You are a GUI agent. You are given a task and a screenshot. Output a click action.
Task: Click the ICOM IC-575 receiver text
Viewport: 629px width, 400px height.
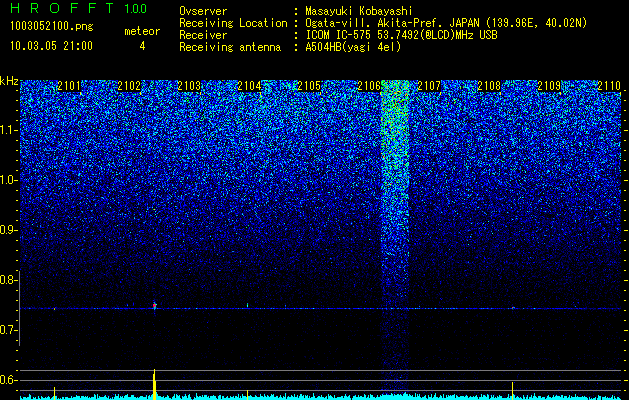point(401,35)
